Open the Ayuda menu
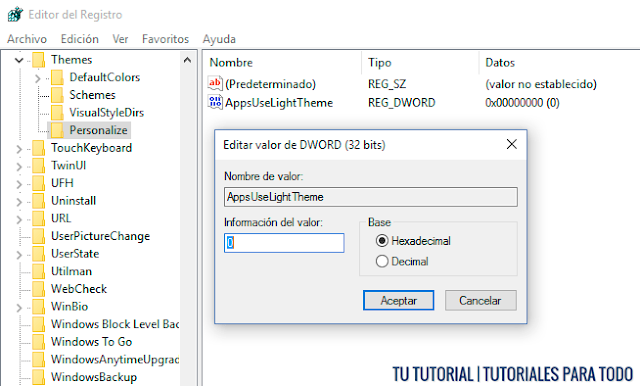 click(x=219, y=39)
